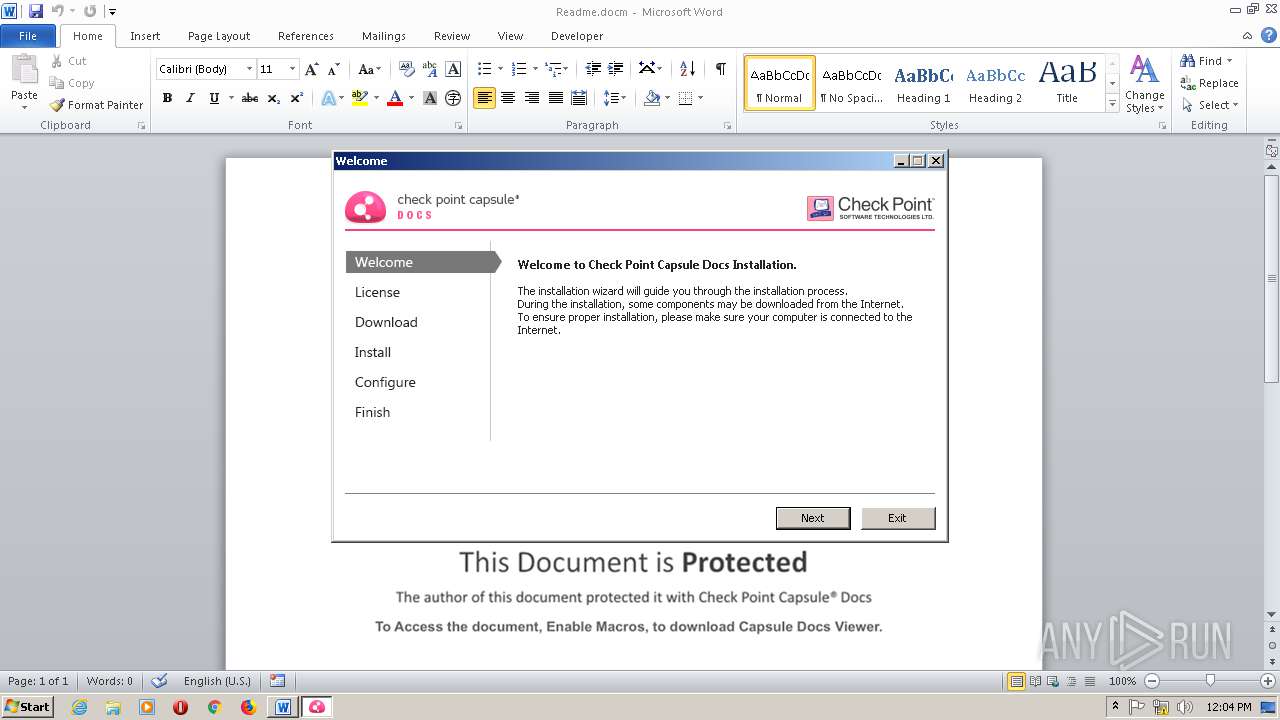Open the Find dropdown arrow
Image resolution: width=1280 pixels, height=720 pixels.
click(x=1229, y=61)
